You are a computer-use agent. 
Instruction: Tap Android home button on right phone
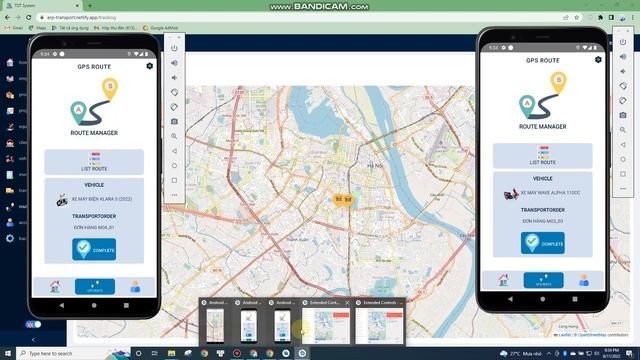pyautogui.click(x=542, y=299)
